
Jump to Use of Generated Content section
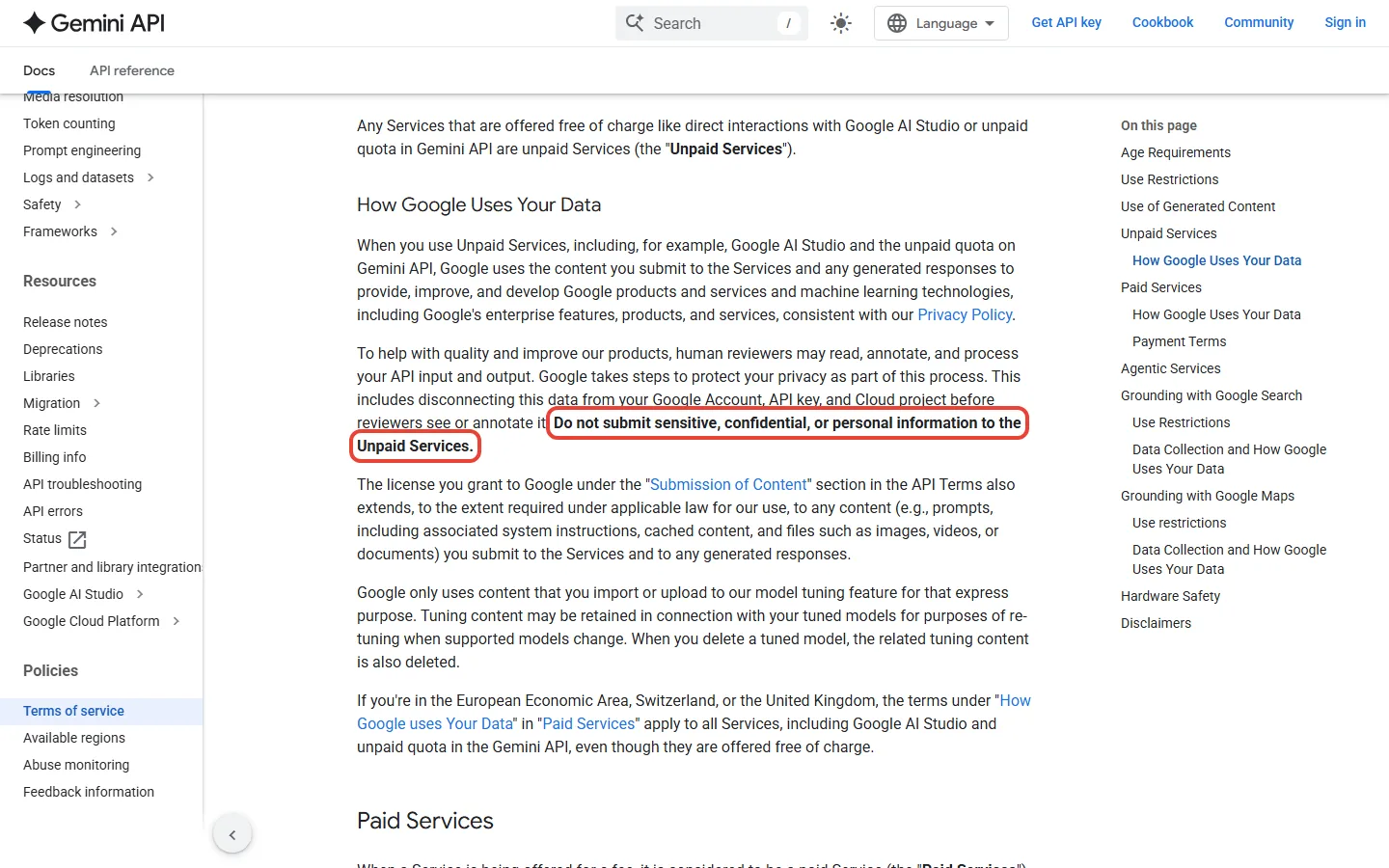1198,206
